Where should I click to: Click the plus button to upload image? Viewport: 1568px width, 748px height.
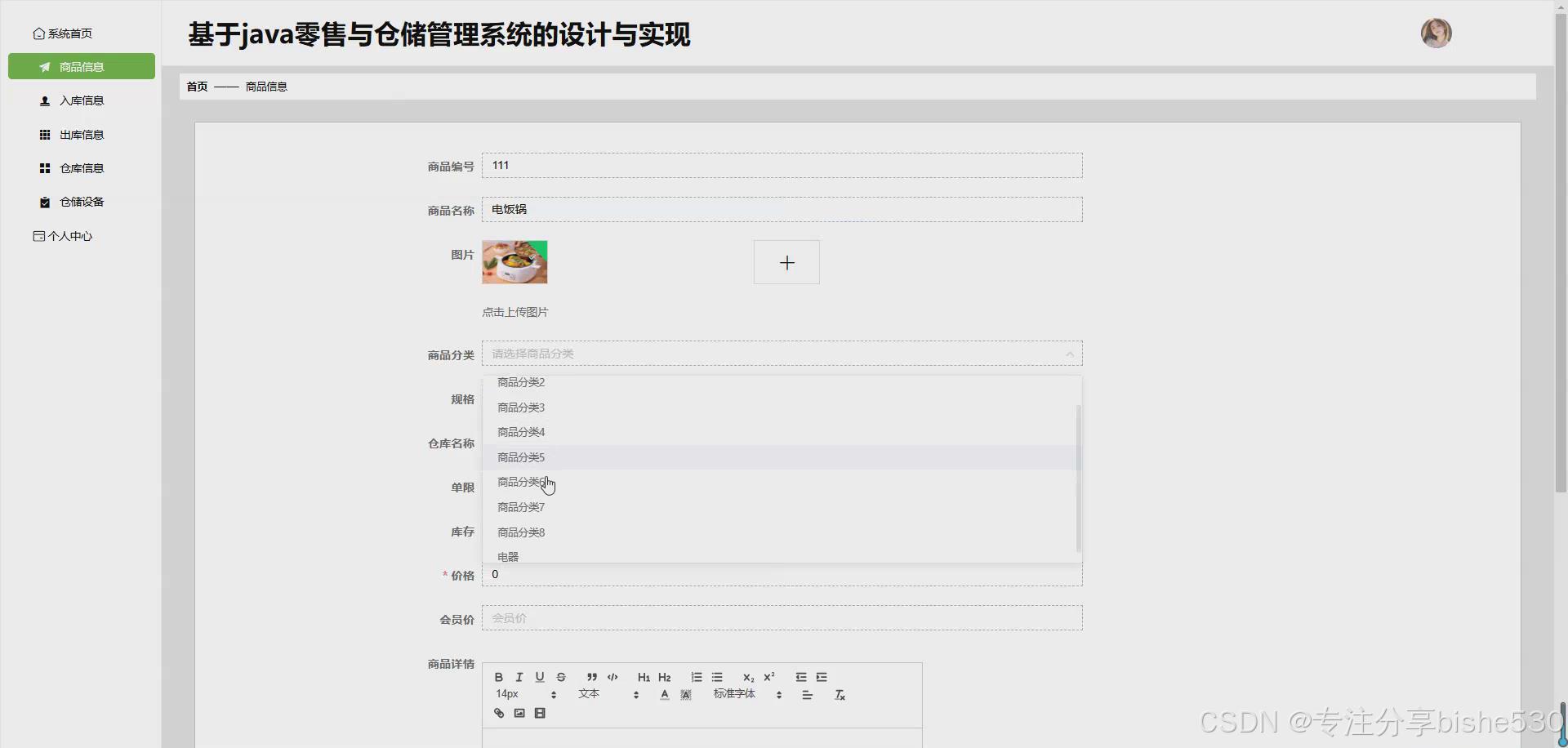786,262
